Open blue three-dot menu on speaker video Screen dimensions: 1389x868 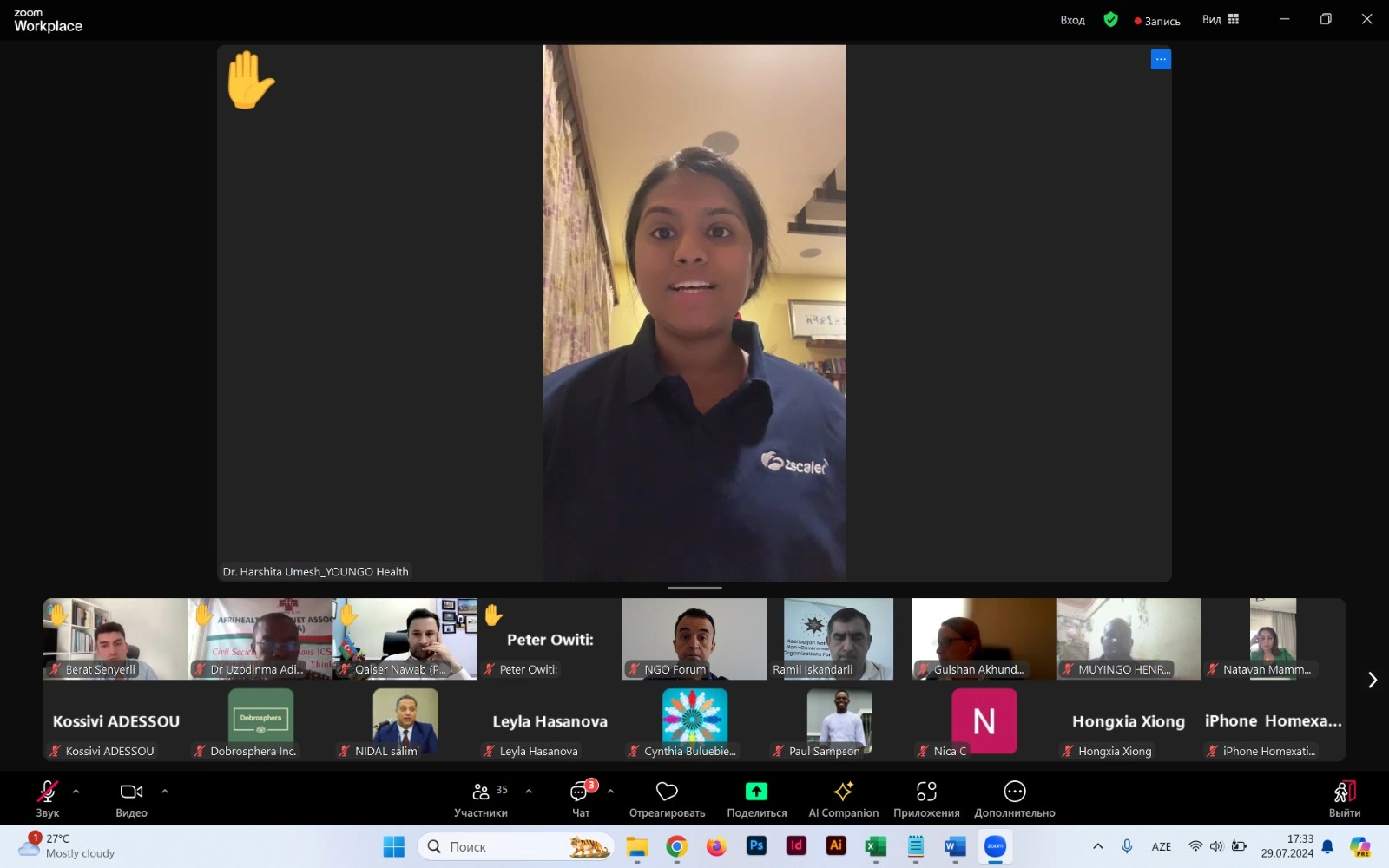pyautogui.click(x=1161, y=59)
